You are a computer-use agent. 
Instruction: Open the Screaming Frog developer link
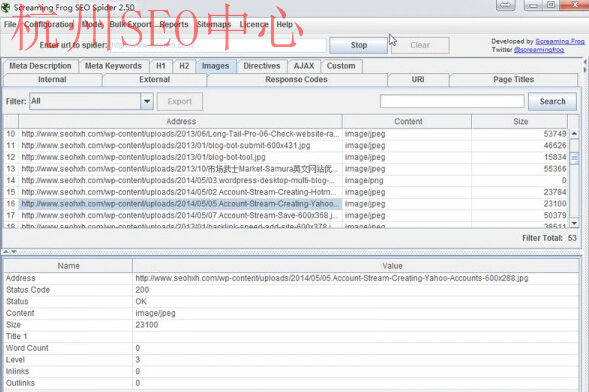pos(560,41)
